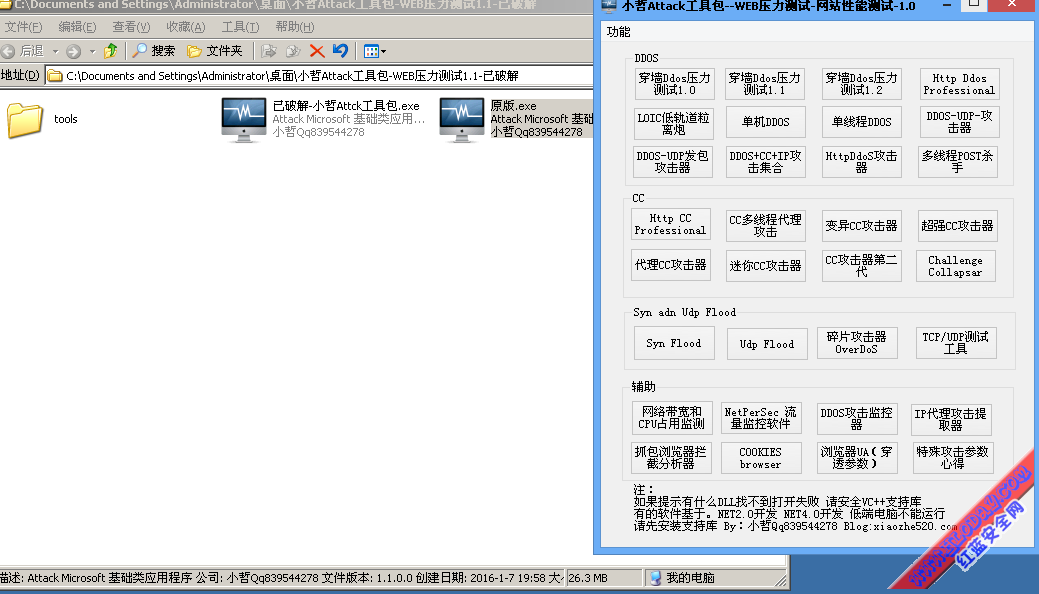This screenshot has width=1039, height=594.
Task: Click 碎片攻击器 OverDoS button
Action: pos(857,343)
